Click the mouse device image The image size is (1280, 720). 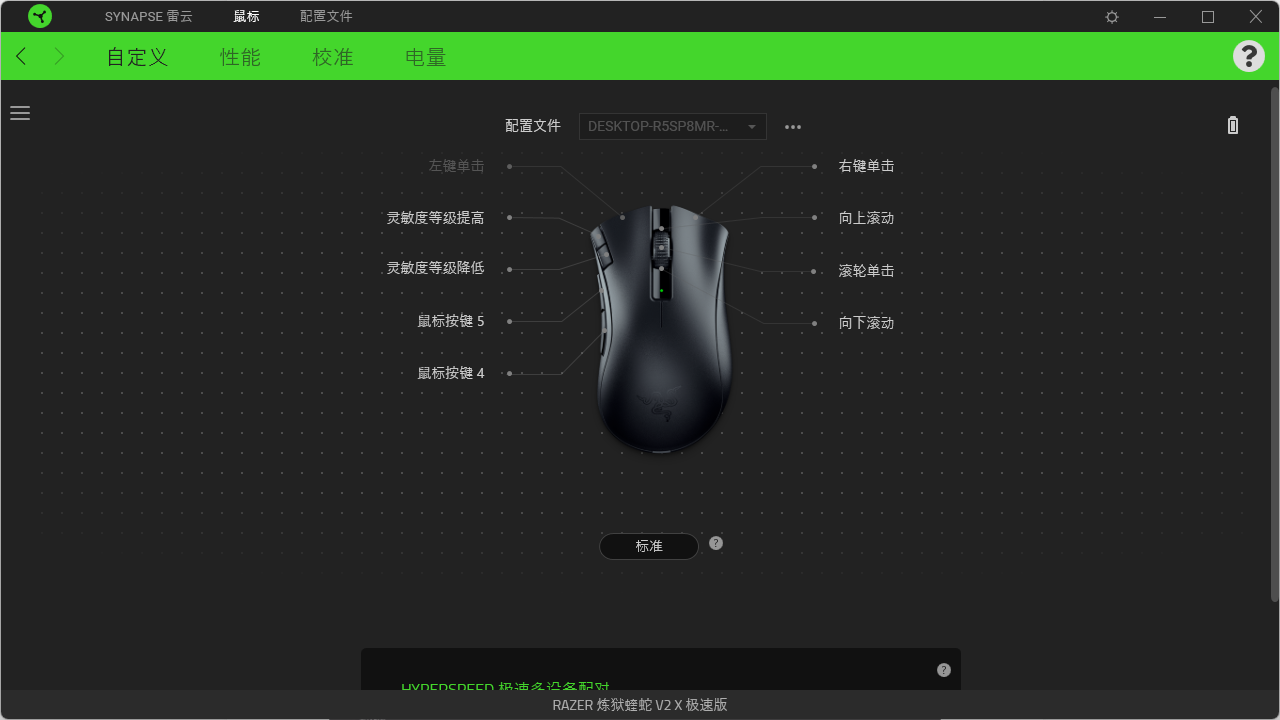coord(661,328)
